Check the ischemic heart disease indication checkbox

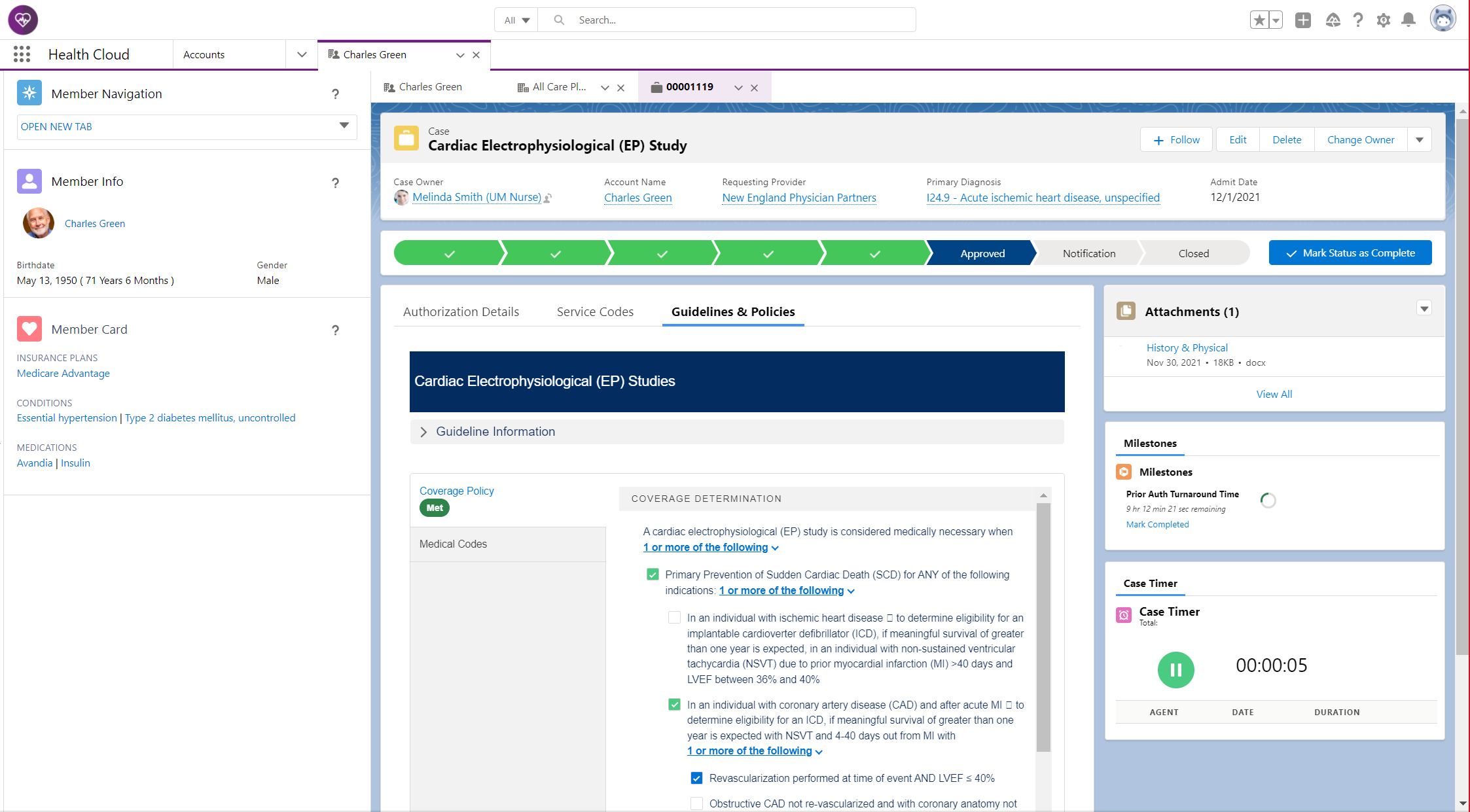pyautogui.click(x=674, y=618)
